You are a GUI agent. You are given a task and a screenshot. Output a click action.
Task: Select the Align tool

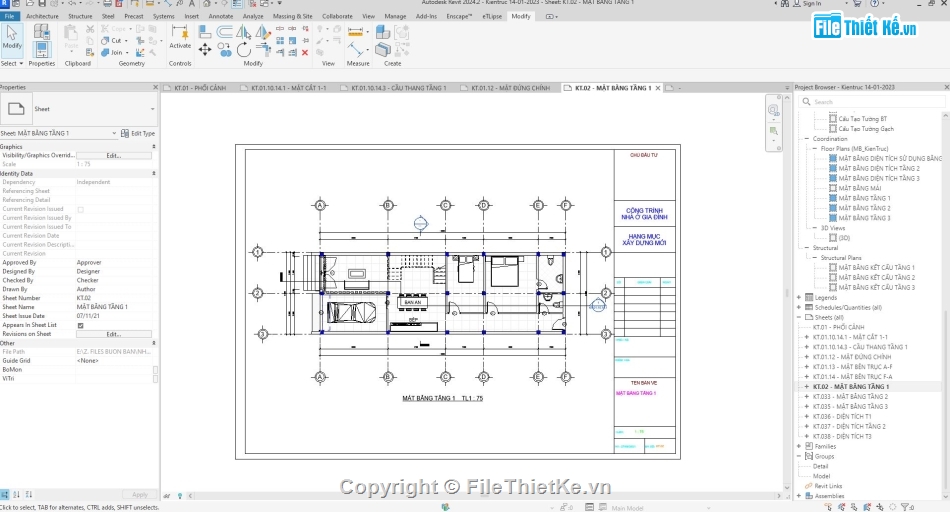tap(205, 32)
